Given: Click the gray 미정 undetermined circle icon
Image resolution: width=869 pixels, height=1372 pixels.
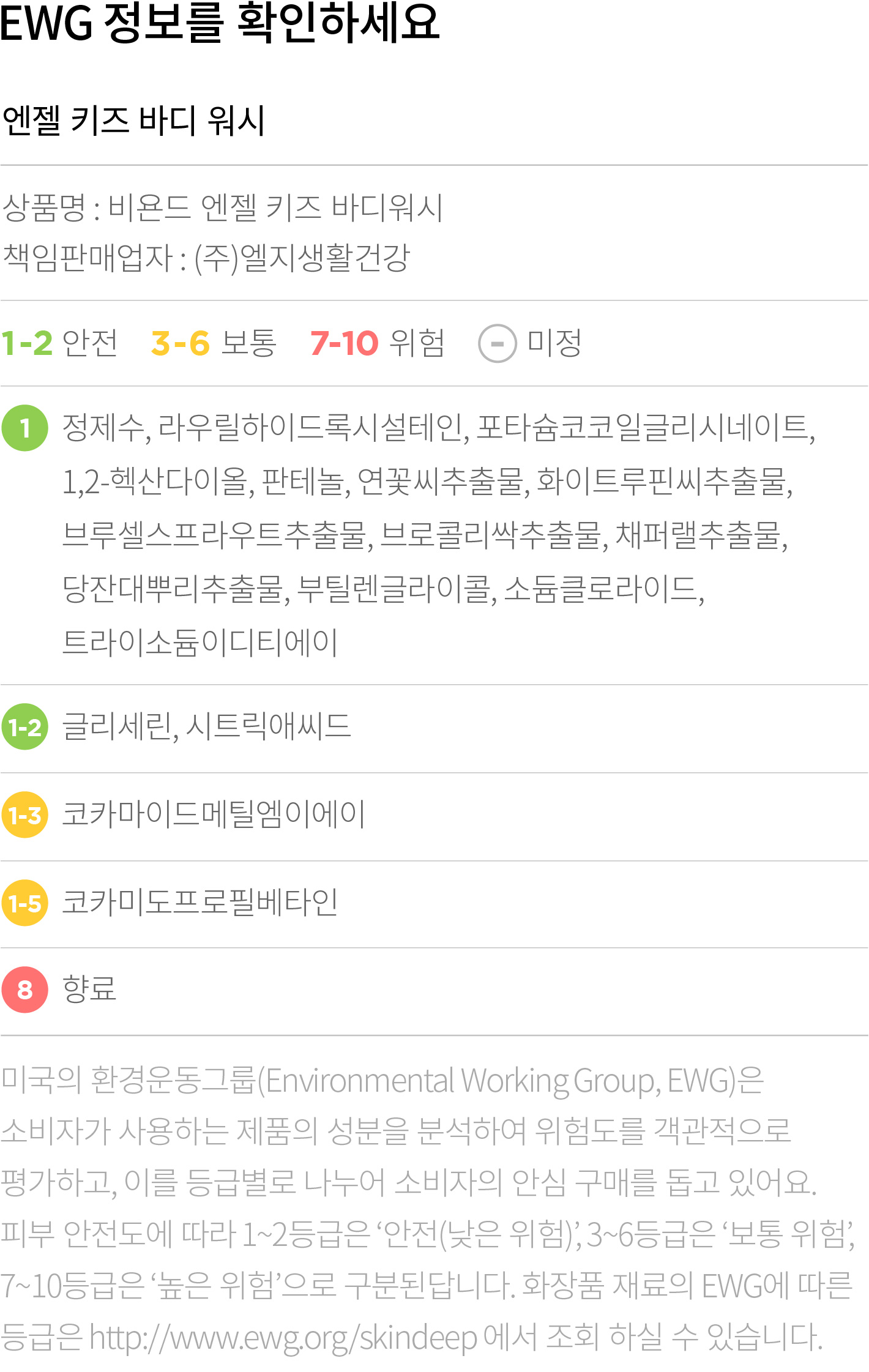Looking at the screenshot, I should pos(498,343).
